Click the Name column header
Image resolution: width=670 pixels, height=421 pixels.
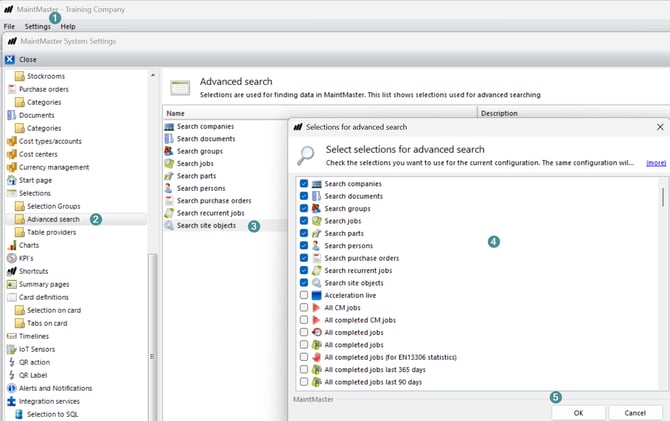[x=320, y=113]
